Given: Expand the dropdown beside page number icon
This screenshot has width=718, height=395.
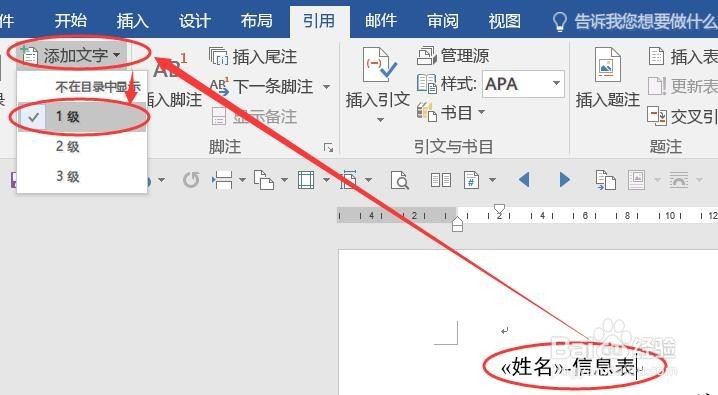Looking at the screenshot, I should coord(492,180).
